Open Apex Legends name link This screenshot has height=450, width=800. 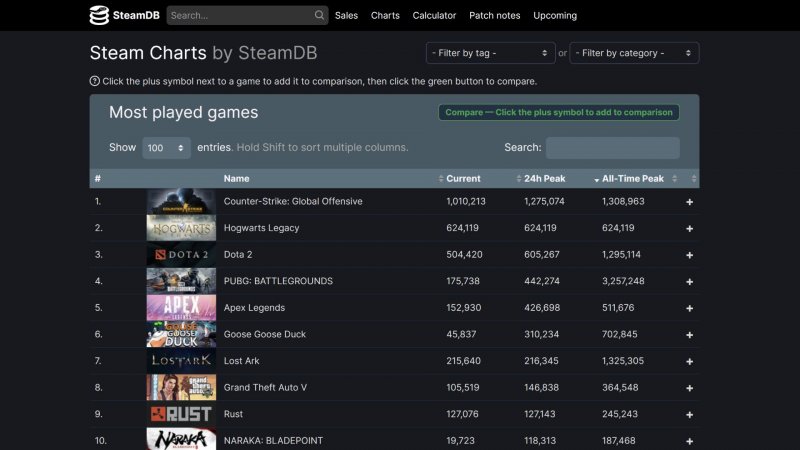[254, 308]
